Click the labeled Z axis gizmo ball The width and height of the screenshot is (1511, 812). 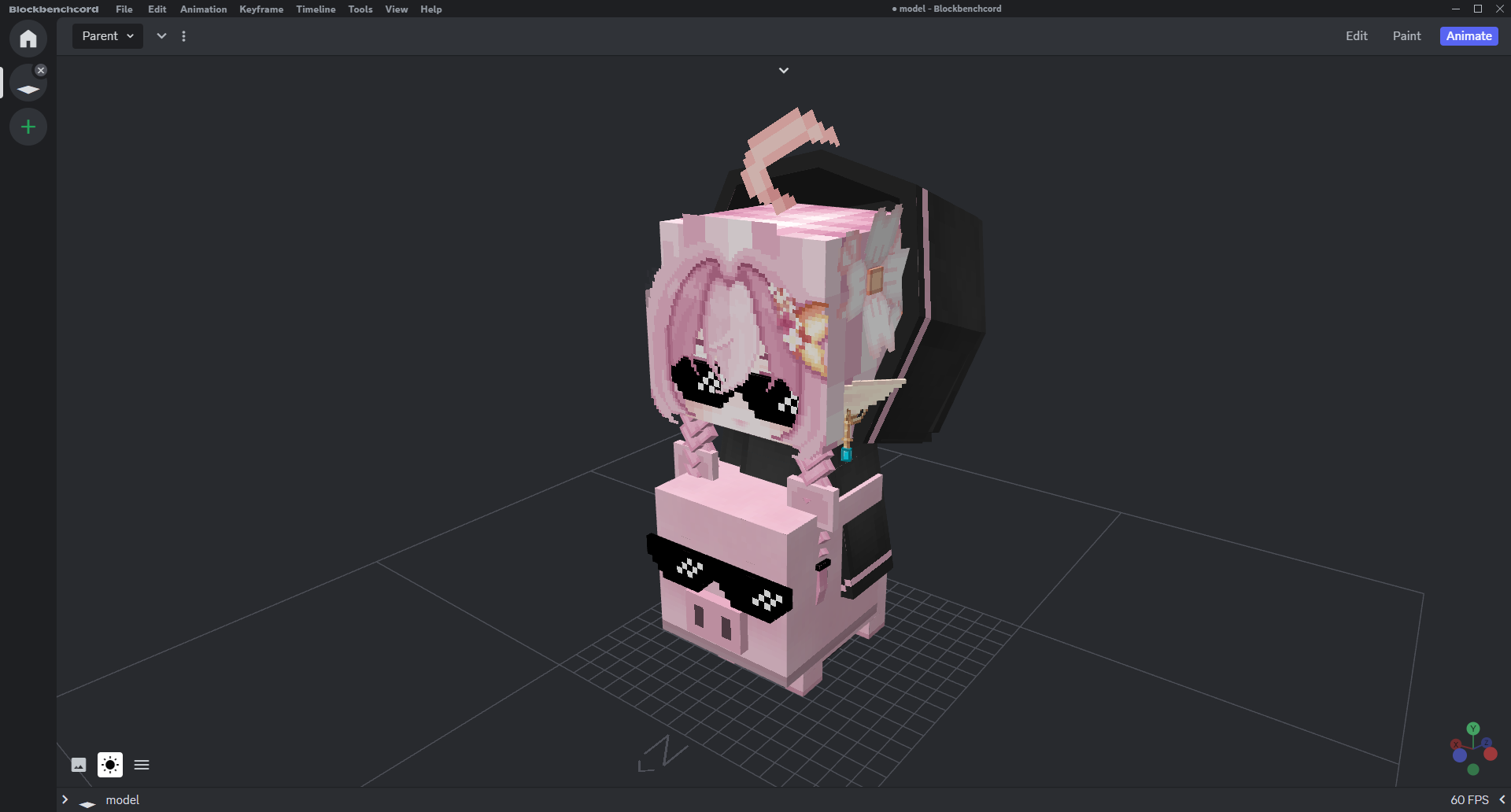pos(1487,743)
